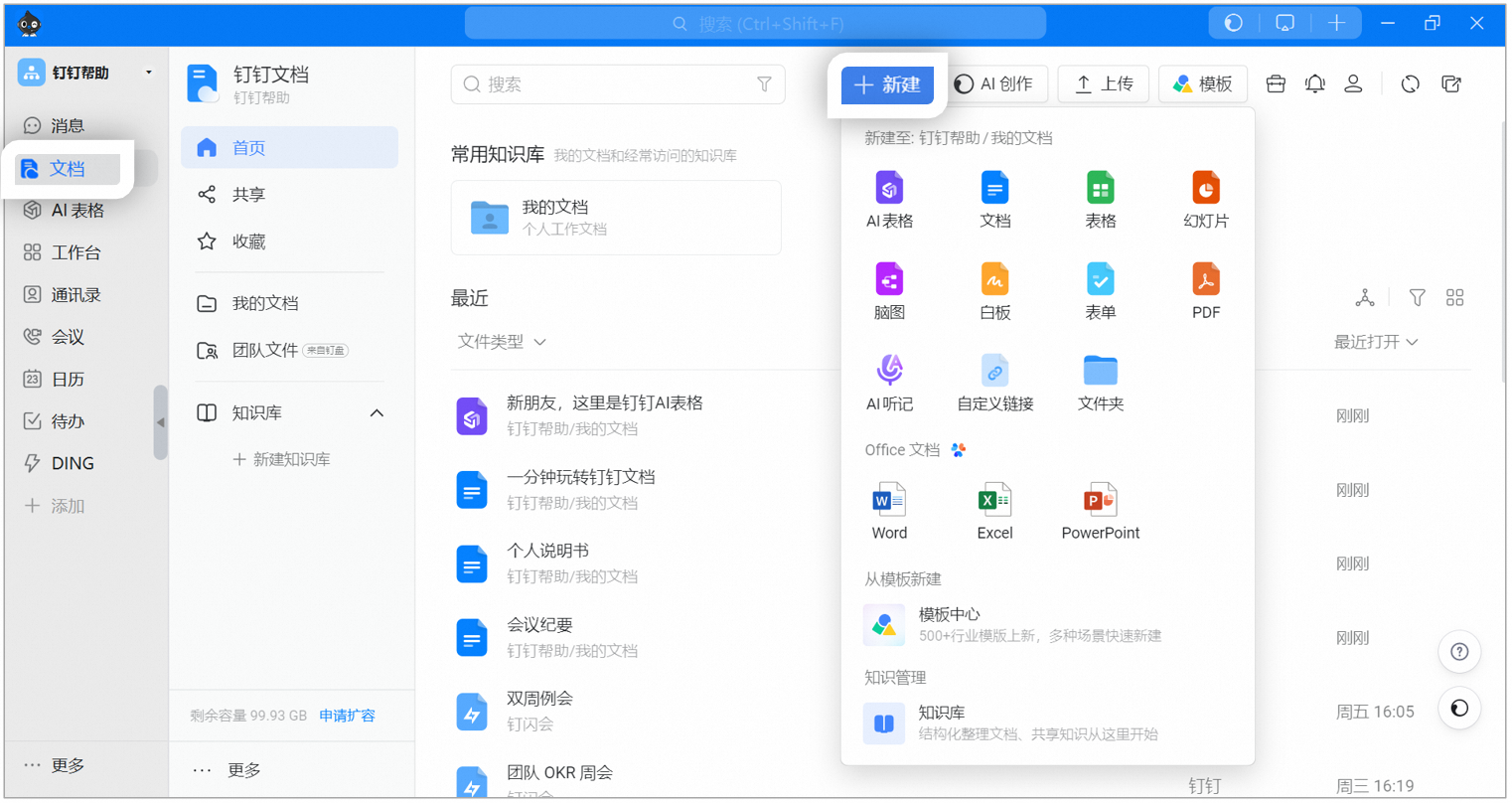The image size is (1512, 803).
Task: Open 共享 in docs sidebar
Action: click(248, 195)
